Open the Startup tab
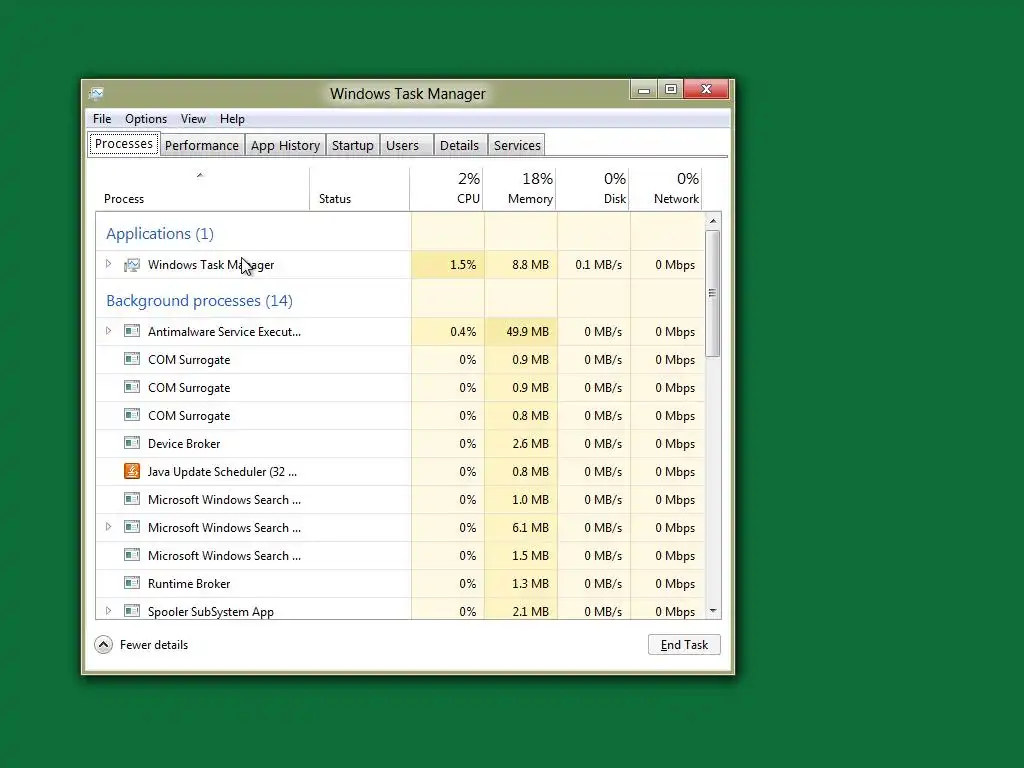The height and width of the screenshot is (768, 1024). click(353, 146)
